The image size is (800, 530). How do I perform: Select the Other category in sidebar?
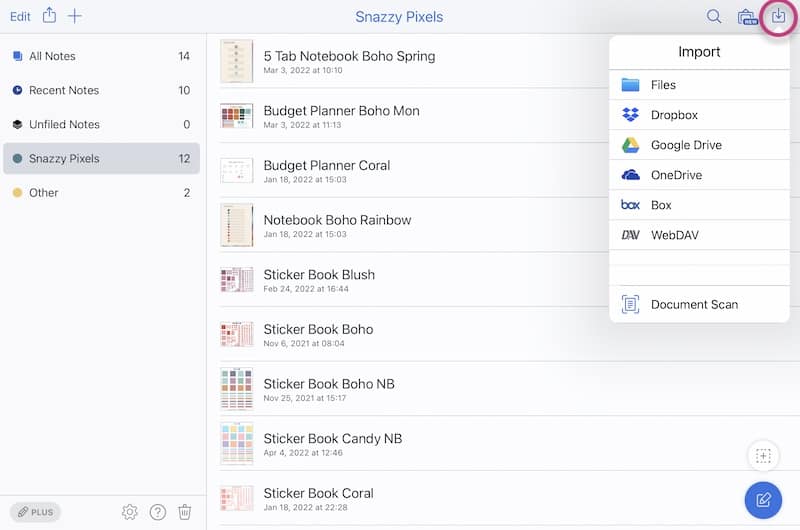point(44,192)
